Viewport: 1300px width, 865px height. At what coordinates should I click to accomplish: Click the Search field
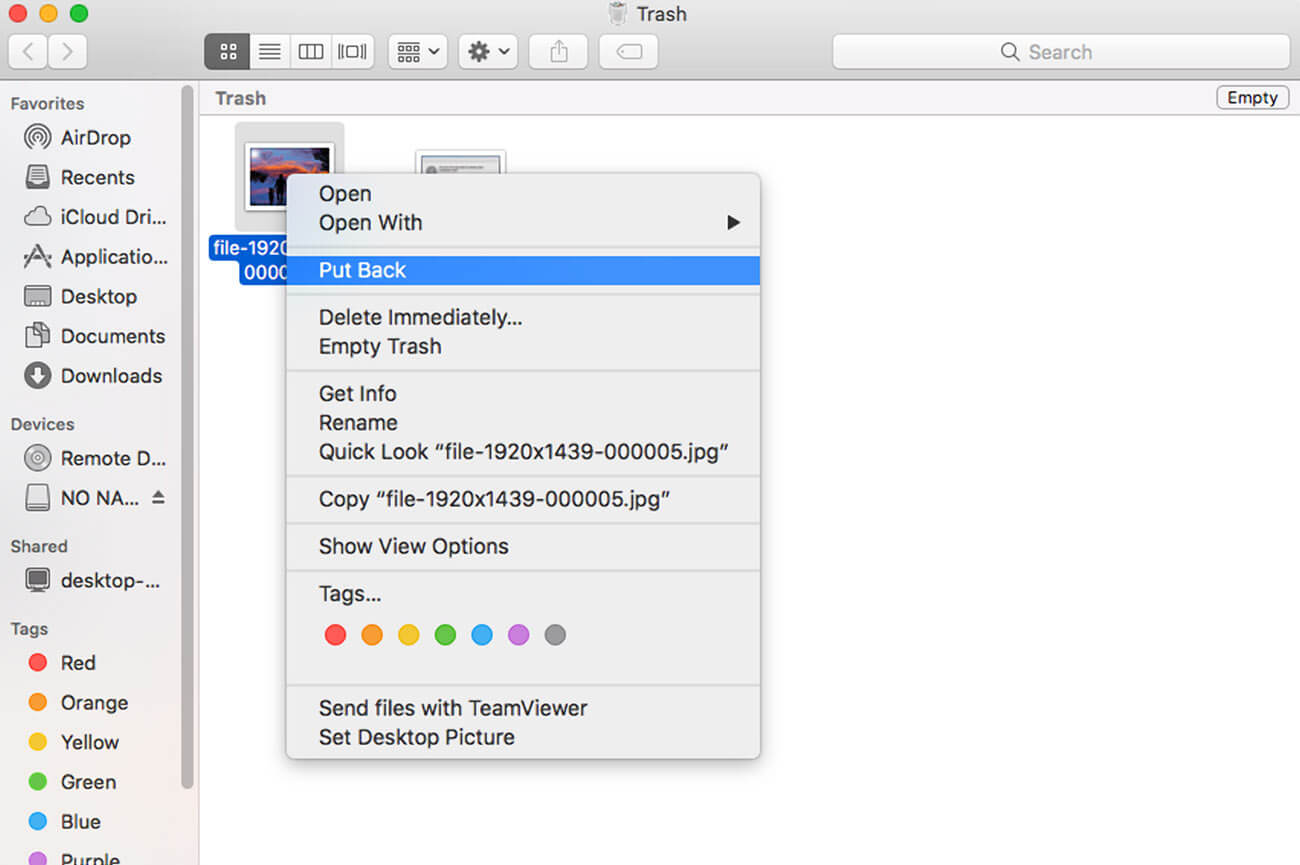(1060, 52)
